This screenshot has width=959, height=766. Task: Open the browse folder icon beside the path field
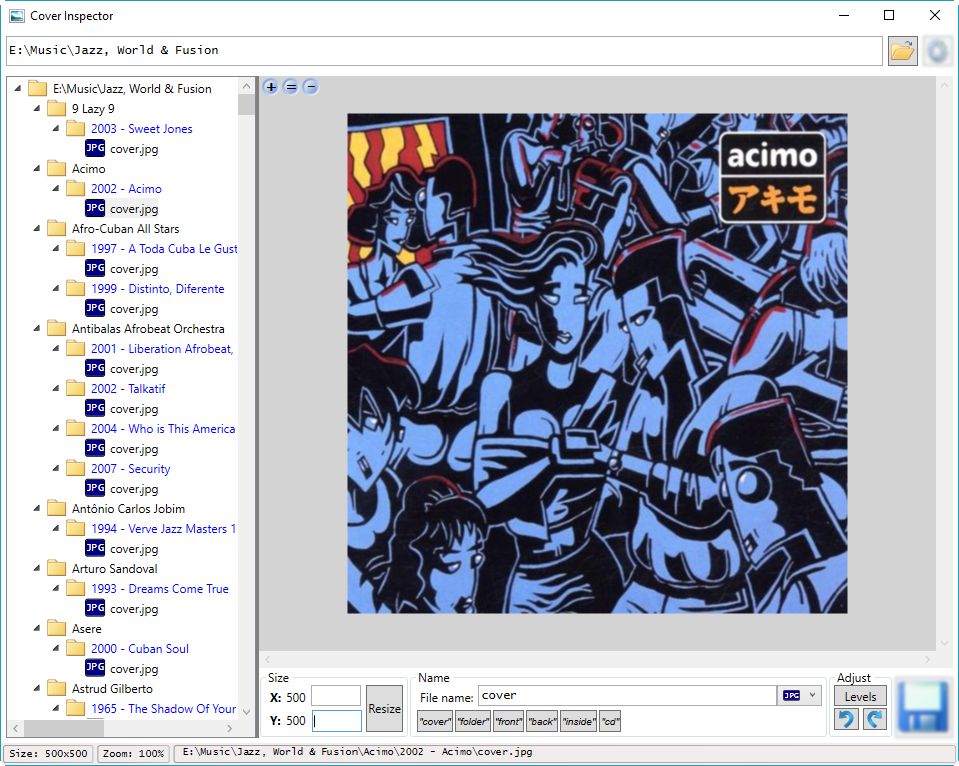pyautogui.click(x=902, y=51)
